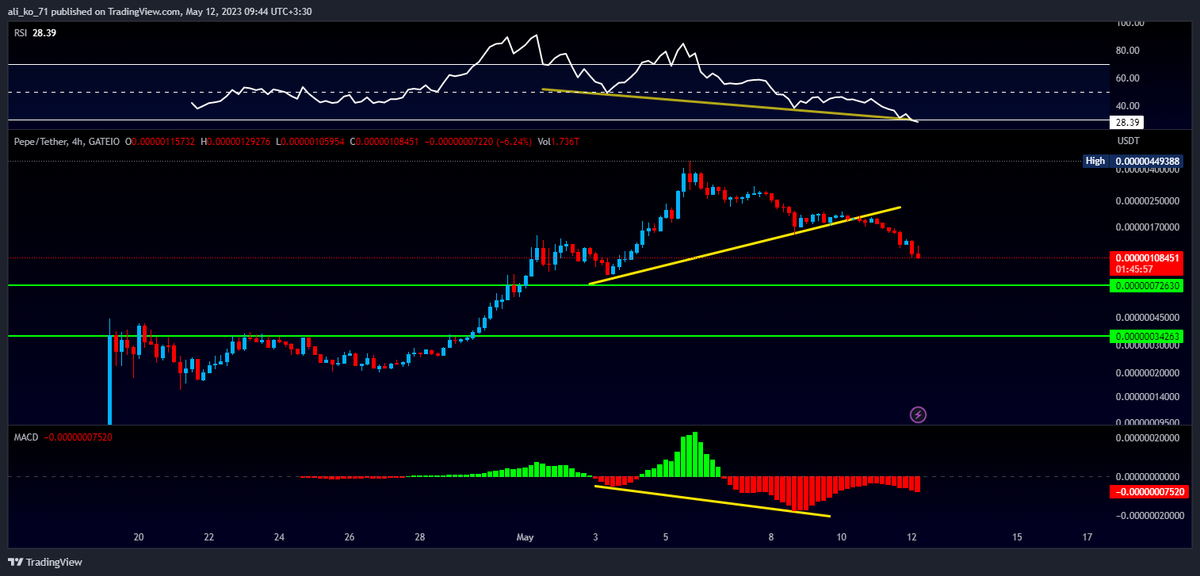Click the USDT currency label
The height and width of the screenshot is (576, 1200).
[1127, 141]
